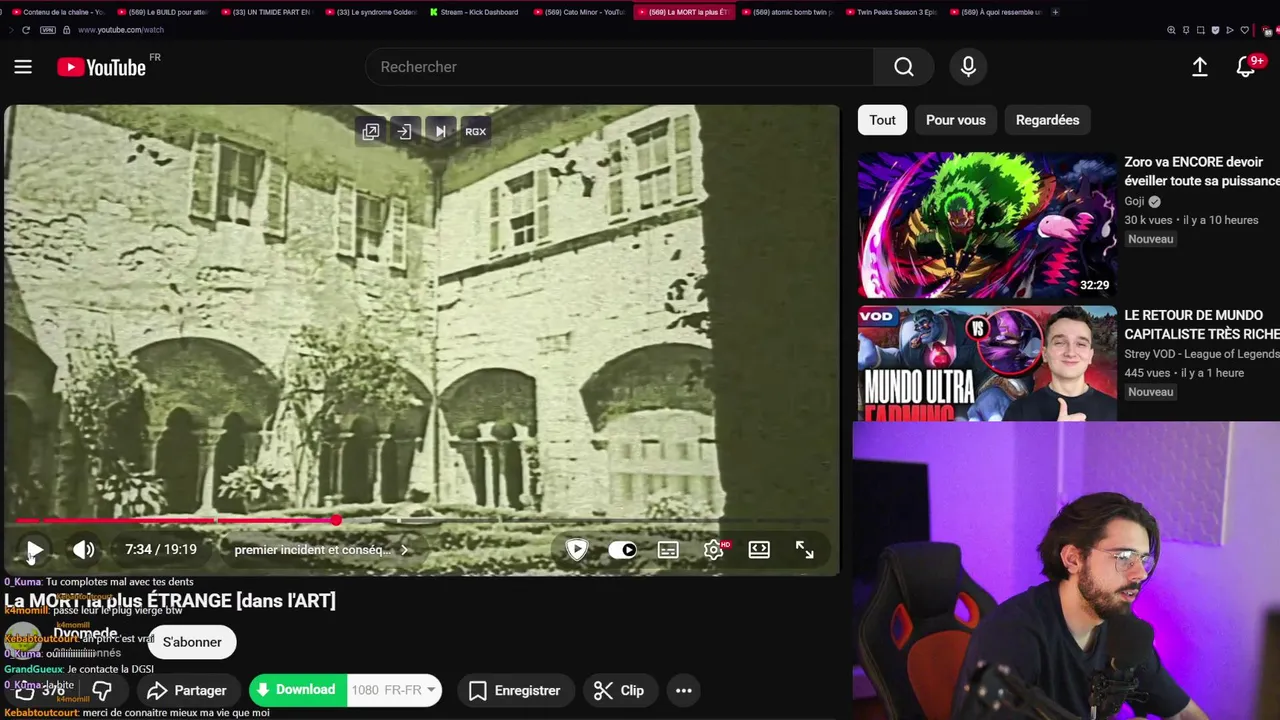The image size is (1280, 720).
Task: Open the 1080 FR-FR quality dropdown
Action: (x=394, y=690)
